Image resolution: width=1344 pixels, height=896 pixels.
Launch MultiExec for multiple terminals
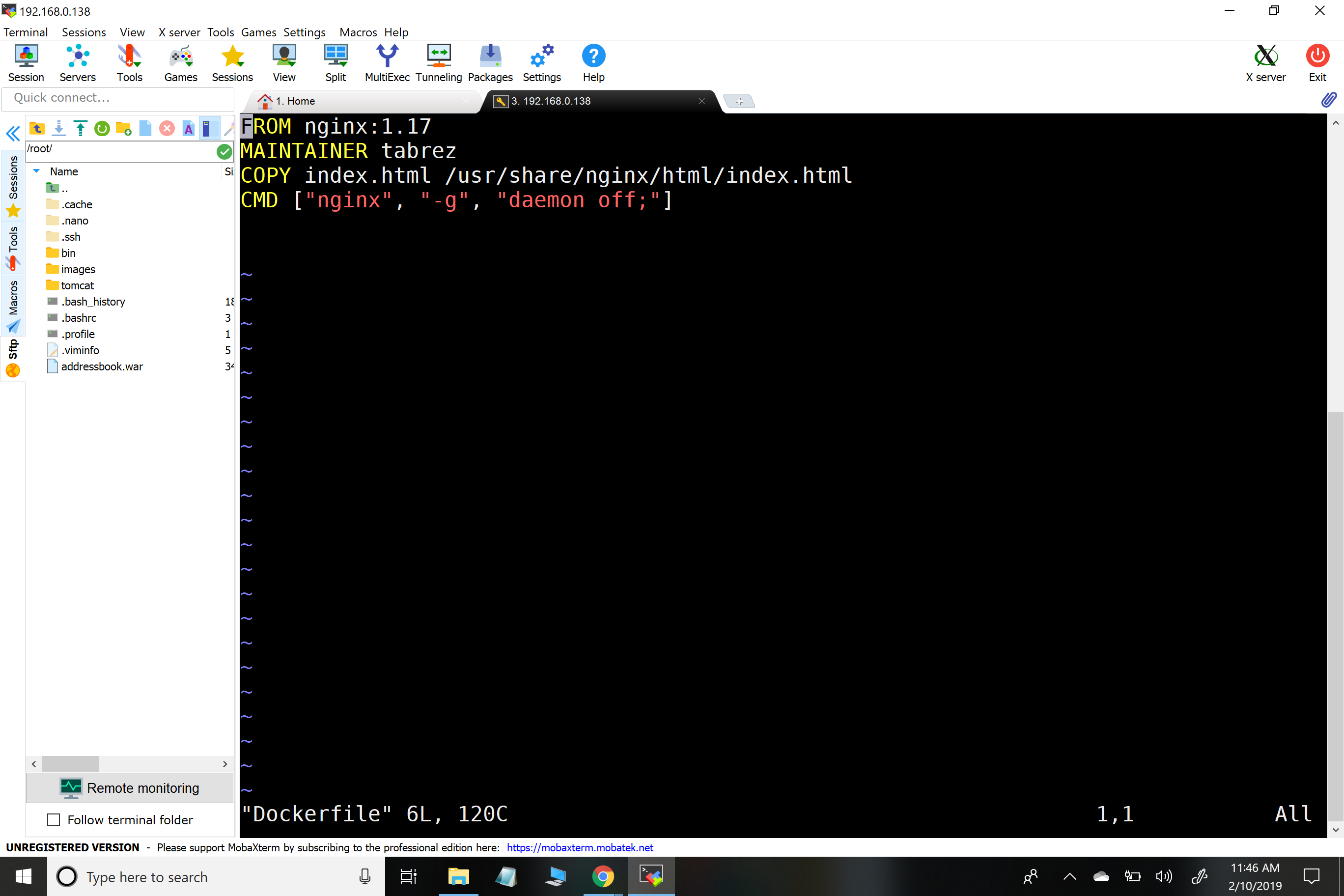pyautogui.click(x=388, y=62)
